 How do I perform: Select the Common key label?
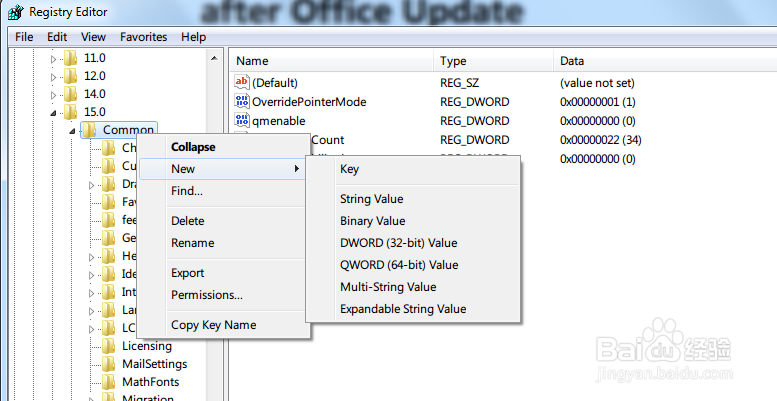(x=128, y=130)
